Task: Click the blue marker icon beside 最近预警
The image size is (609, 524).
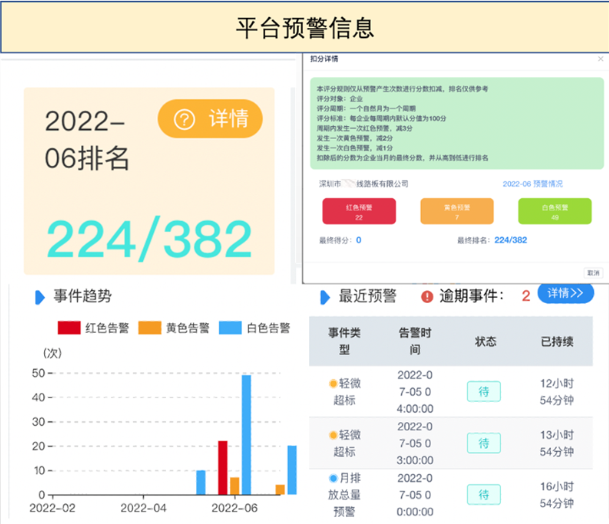Action: 323,297
